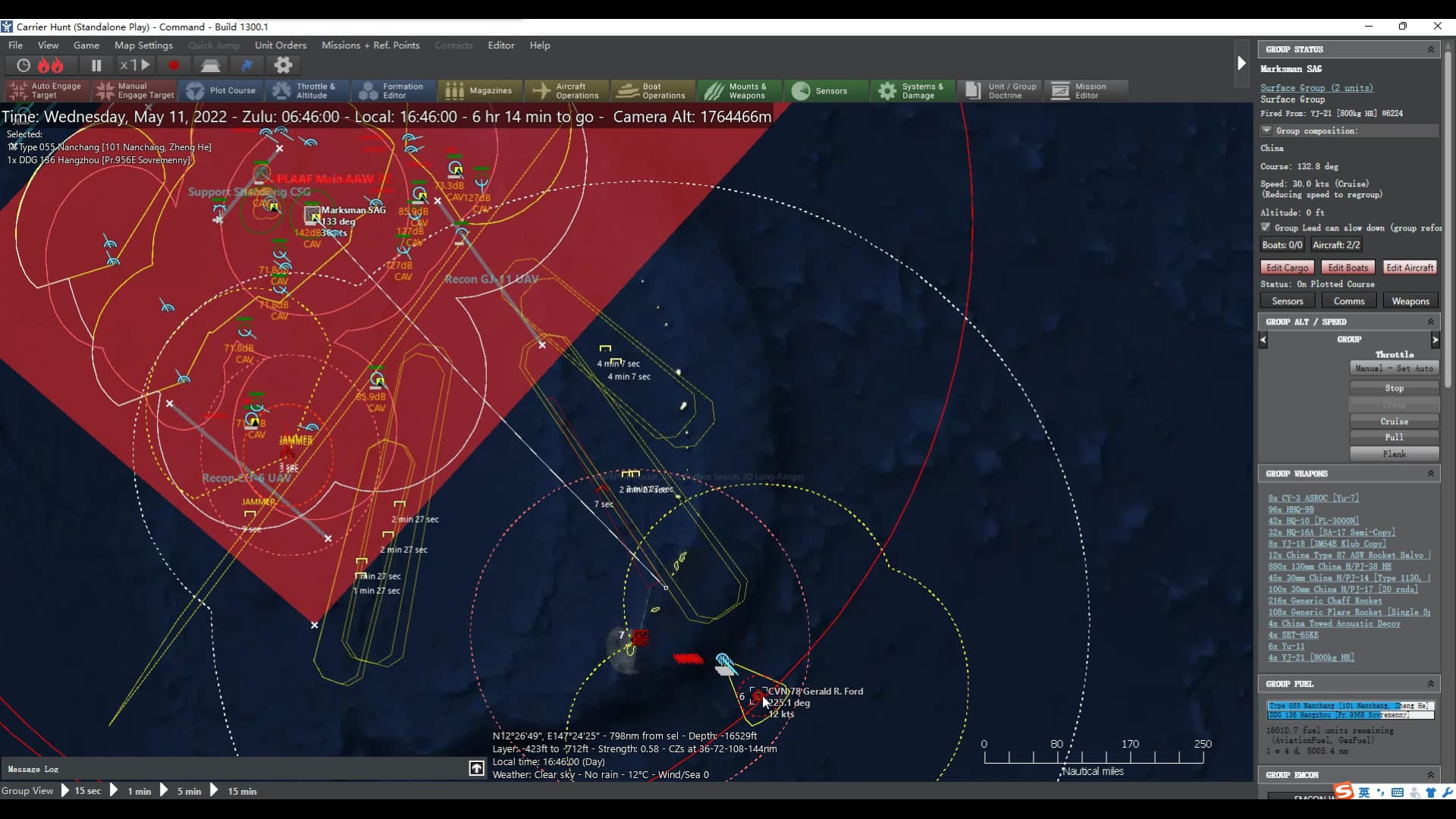This screenshot has height=819, width=1456.
Task: Open Plot Course tool
Action: (x=221, y=91)
